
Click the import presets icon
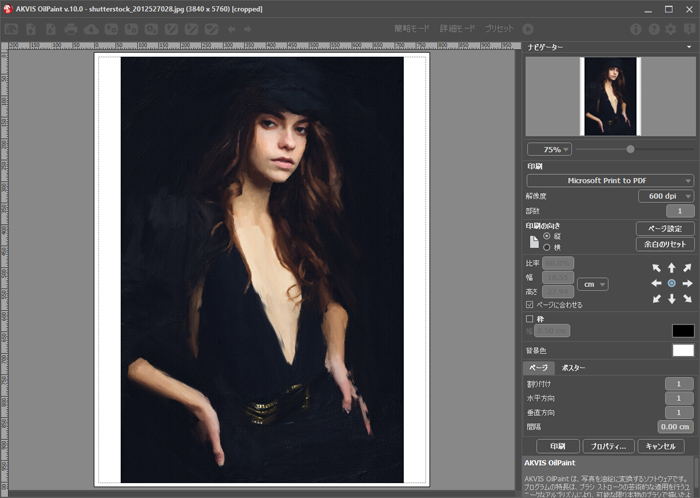[x=111, y=29]
